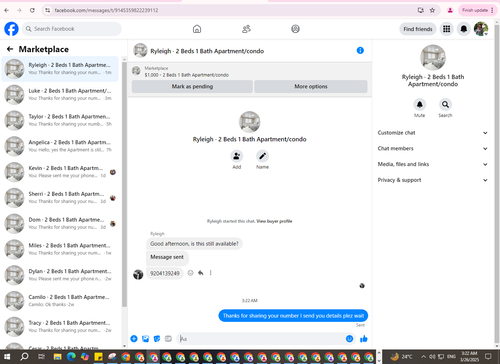500x364 pixels.
Task: Open the Home feed icon
Action: (x=197, y=29)
